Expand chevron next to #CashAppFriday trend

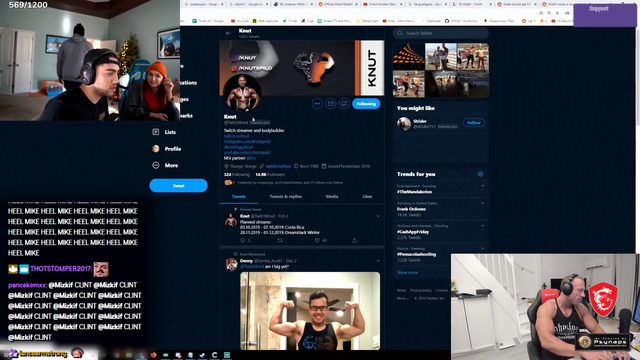(482, 226)
